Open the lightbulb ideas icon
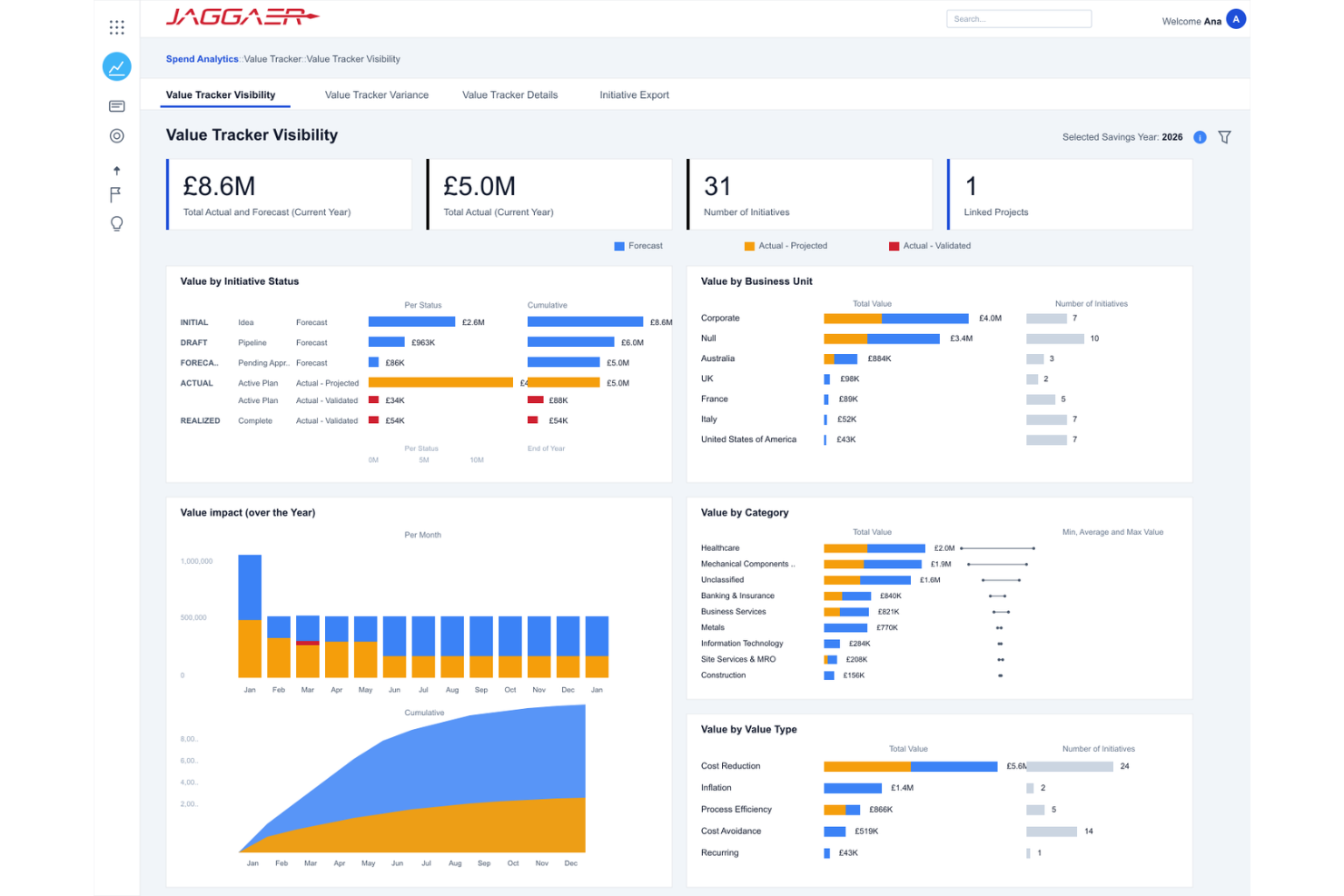Screen dimensions: 1344x896 point(117,224)
